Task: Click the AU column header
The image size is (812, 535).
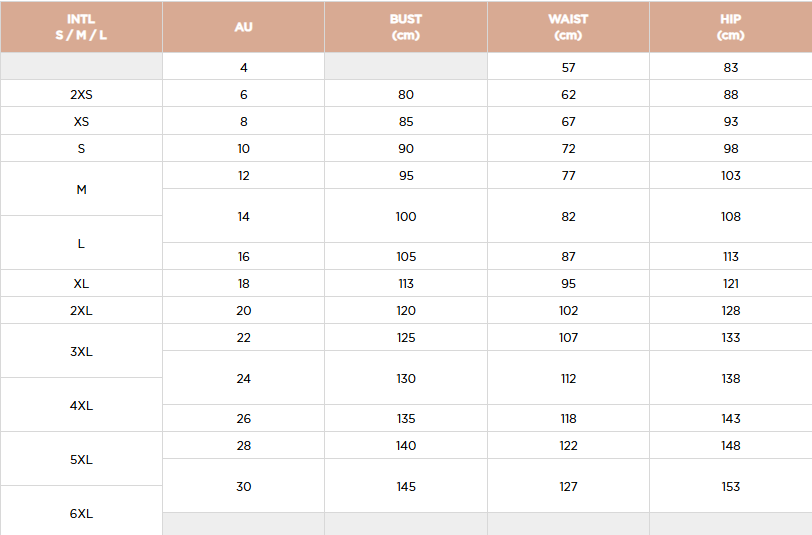Action: (x=243, y=27)
